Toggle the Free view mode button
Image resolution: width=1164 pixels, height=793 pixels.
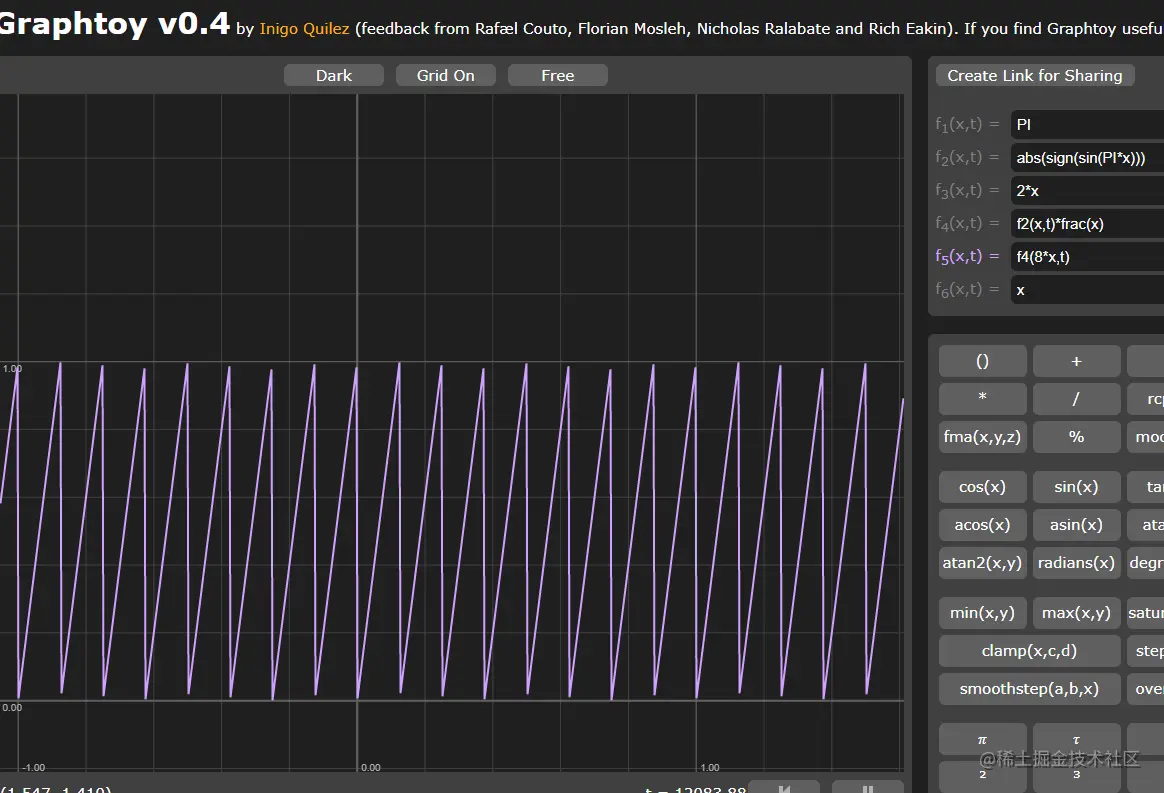point(558,75)
